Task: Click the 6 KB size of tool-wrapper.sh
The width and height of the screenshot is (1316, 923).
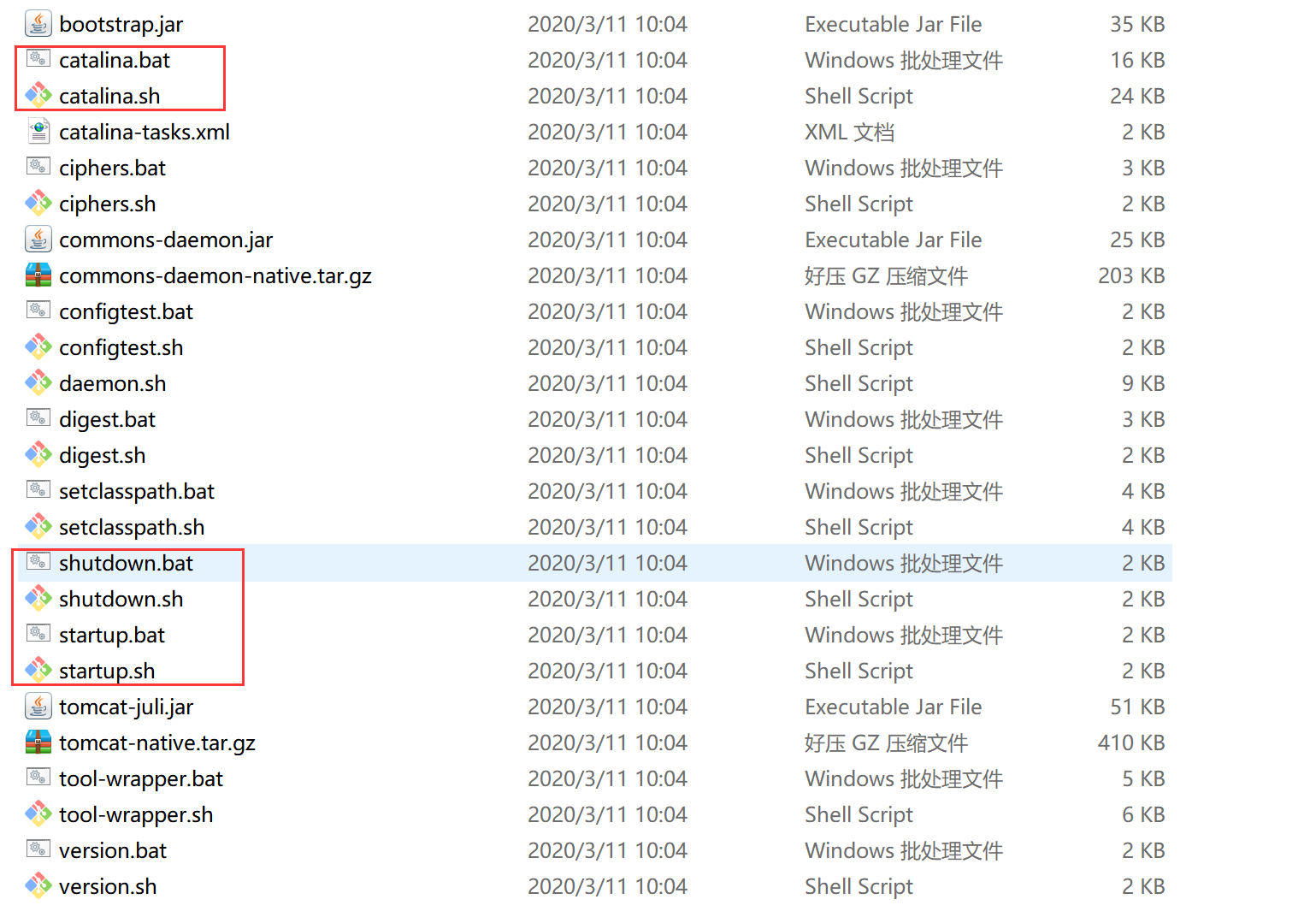Action: [x=1143, y=814]
